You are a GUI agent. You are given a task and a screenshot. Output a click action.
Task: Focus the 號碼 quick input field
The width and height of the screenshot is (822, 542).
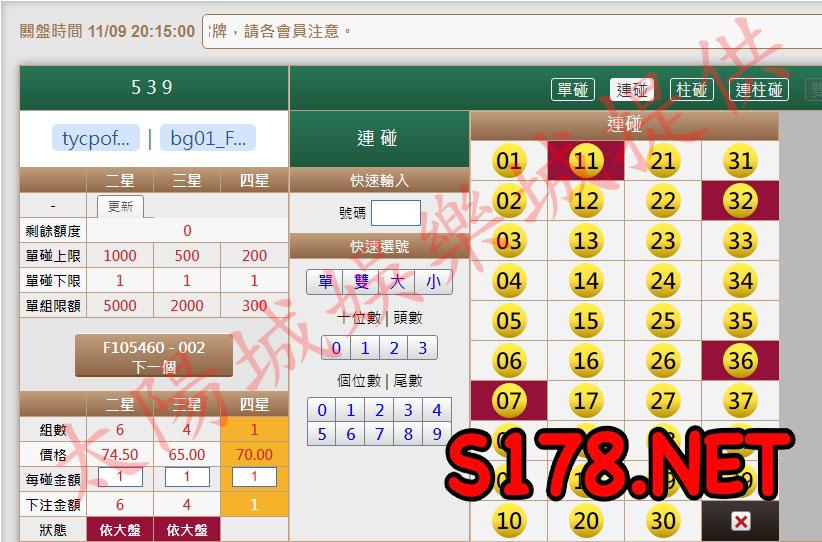coord(395,213)
